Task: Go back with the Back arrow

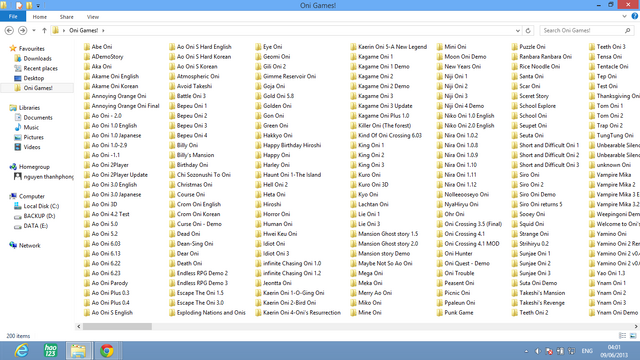Action: pyautogui.click(x=9, y=30)
